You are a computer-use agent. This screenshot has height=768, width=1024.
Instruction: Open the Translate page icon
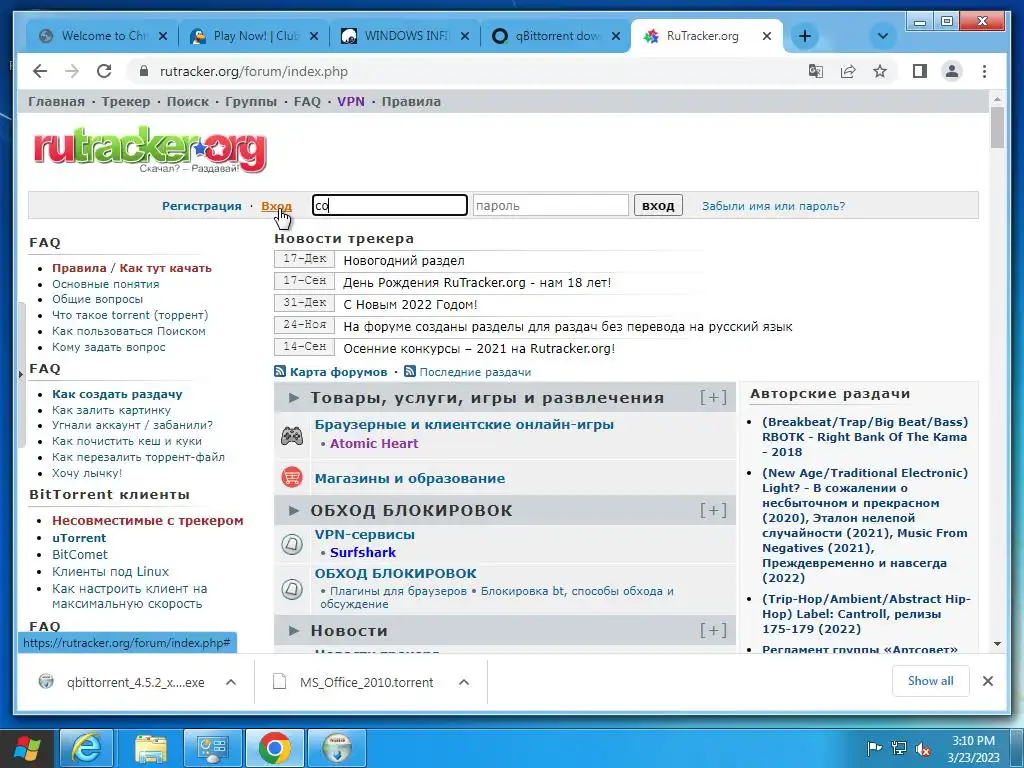(x=816, y=71)
